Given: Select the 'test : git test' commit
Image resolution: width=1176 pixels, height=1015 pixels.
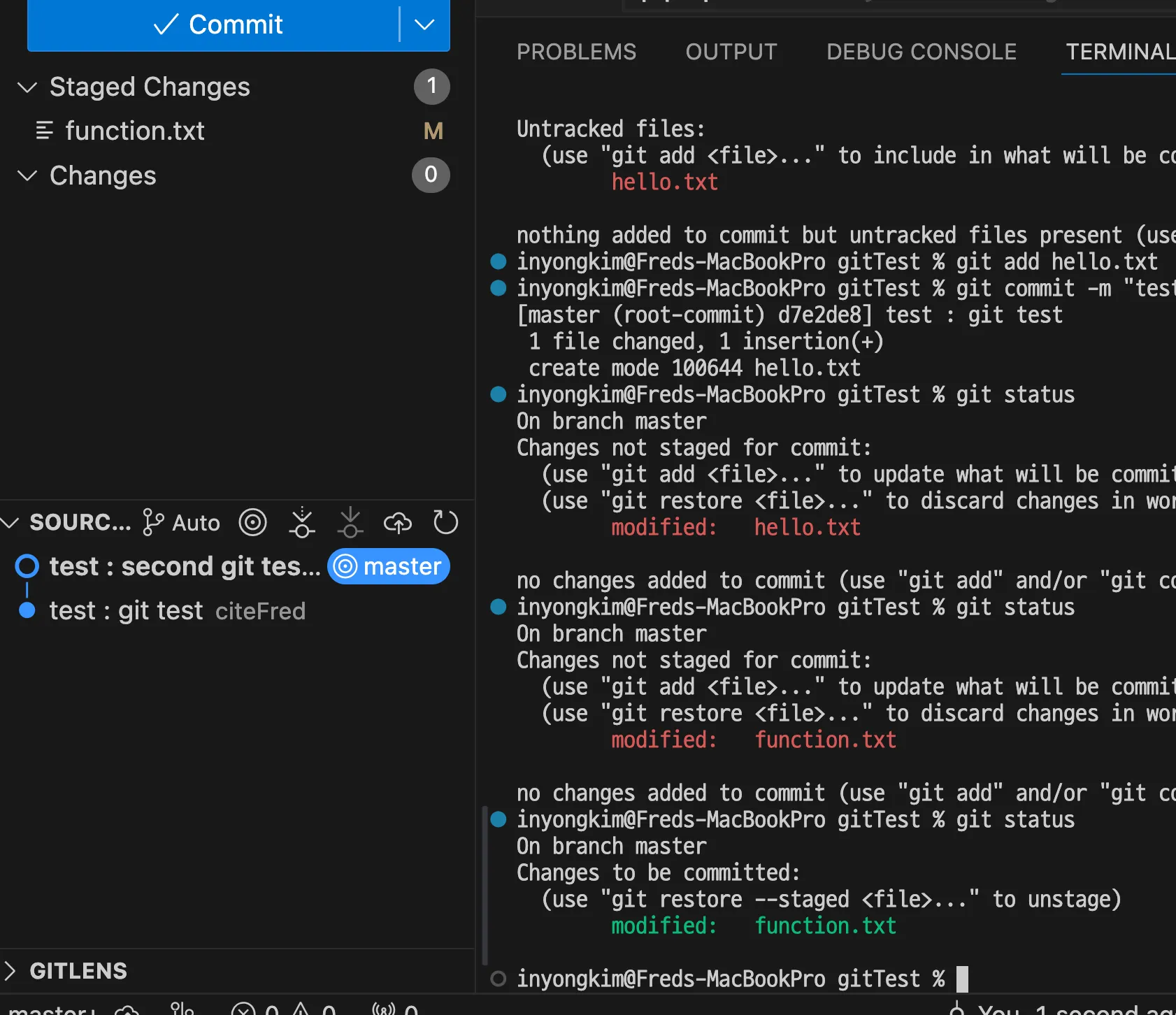Looking at the screenshot, I should point(126,611).
